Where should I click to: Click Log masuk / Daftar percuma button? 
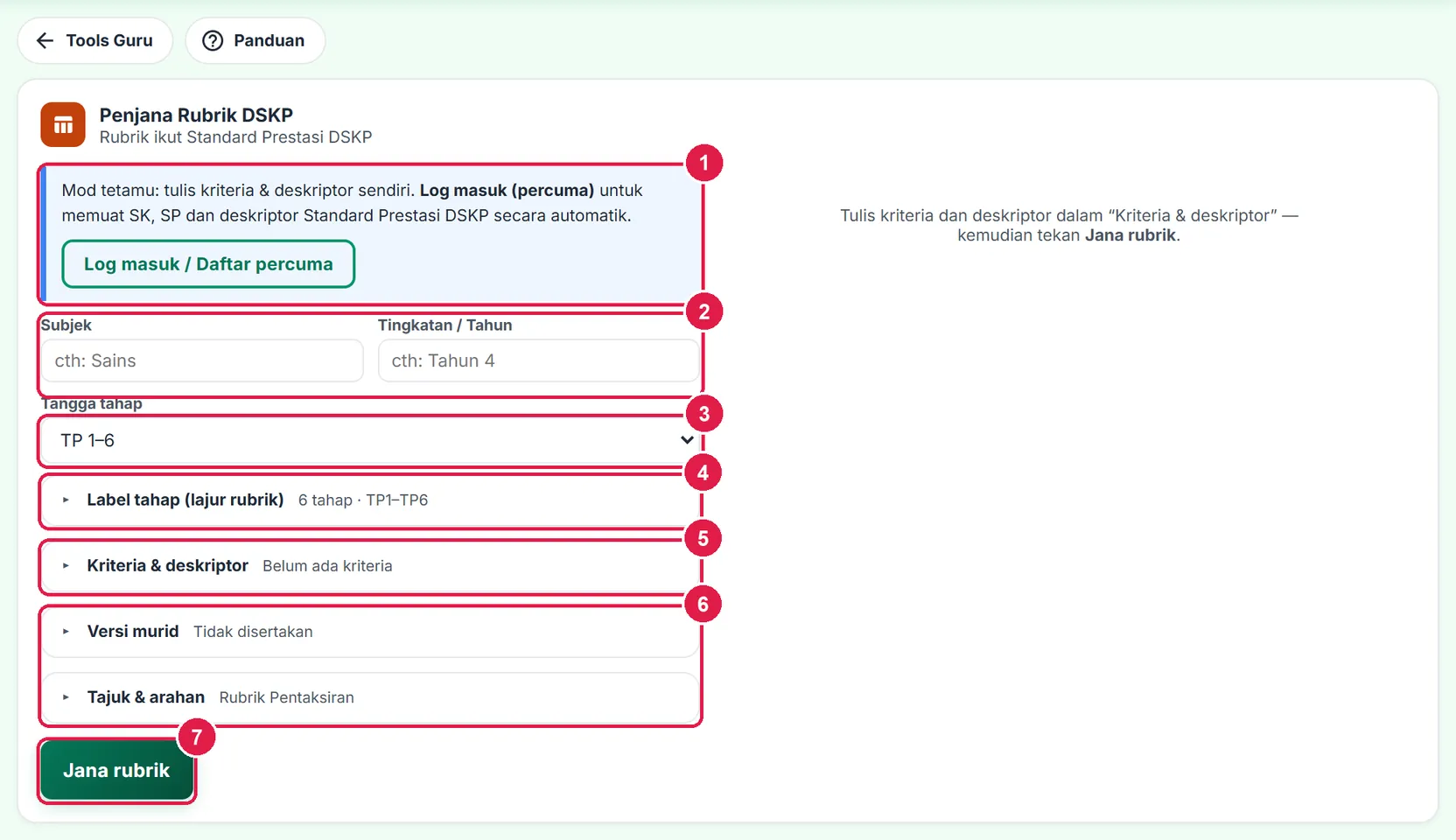coord(208,264)
